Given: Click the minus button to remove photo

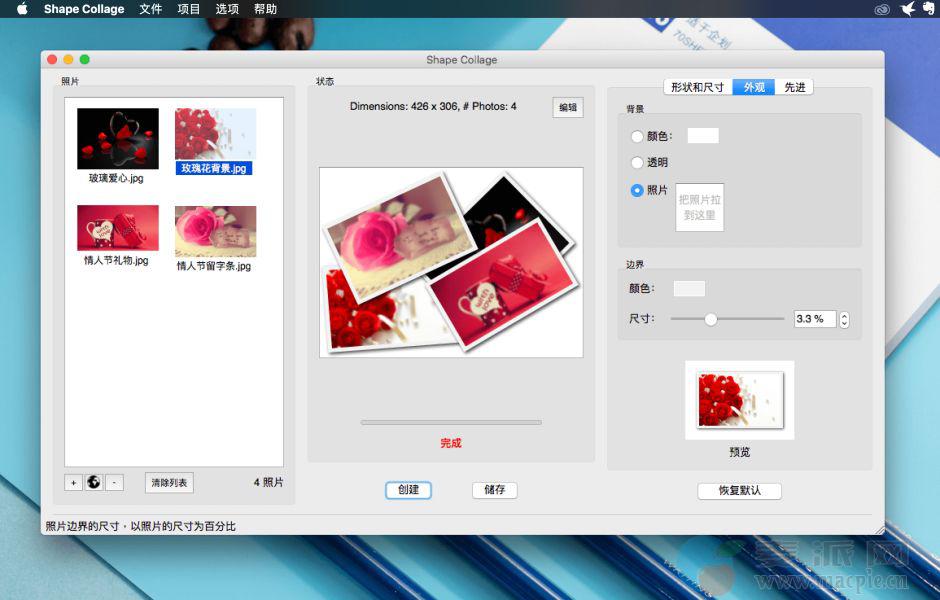Looking at the screenshot, I should pyautogui.click(x=114, y=483).
